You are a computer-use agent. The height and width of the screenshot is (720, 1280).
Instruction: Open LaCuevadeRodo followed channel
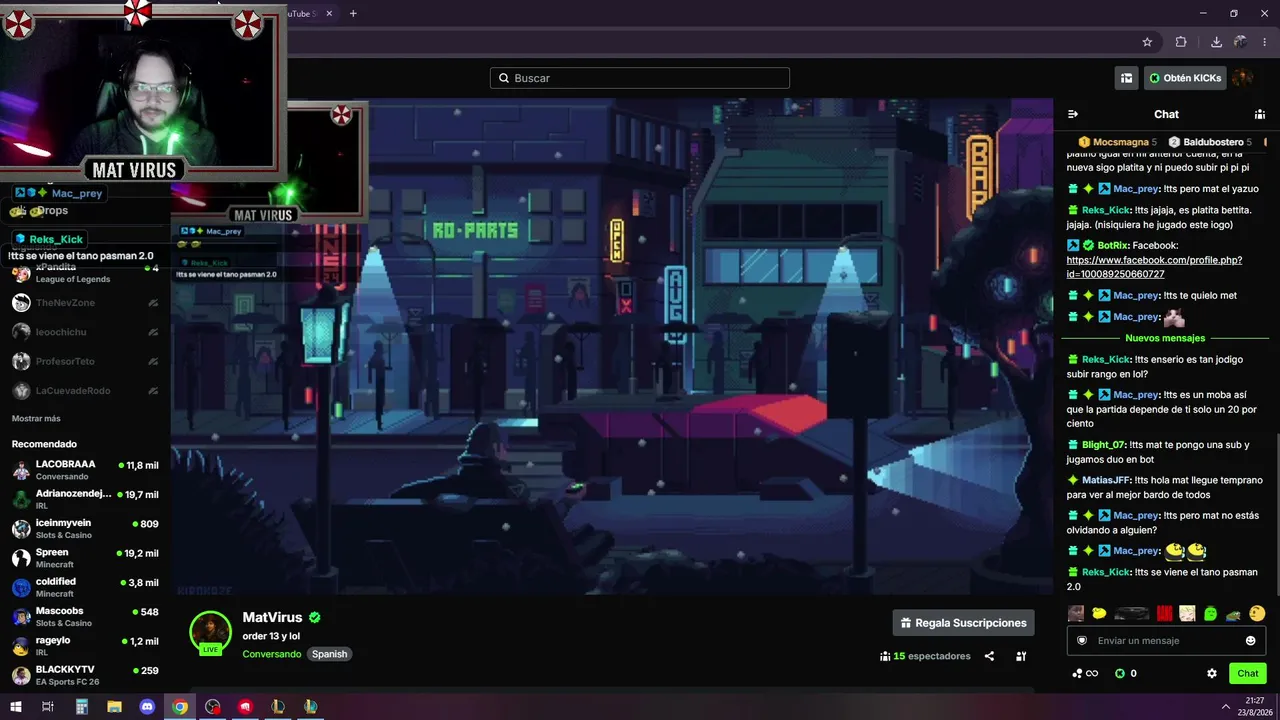85,391
